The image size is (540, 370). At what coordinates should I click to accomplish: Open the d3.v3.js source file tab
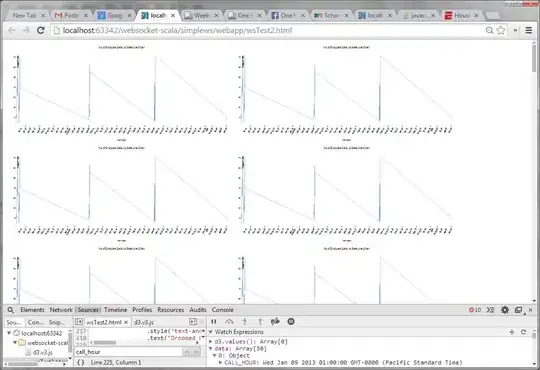(x=144, y=322)
